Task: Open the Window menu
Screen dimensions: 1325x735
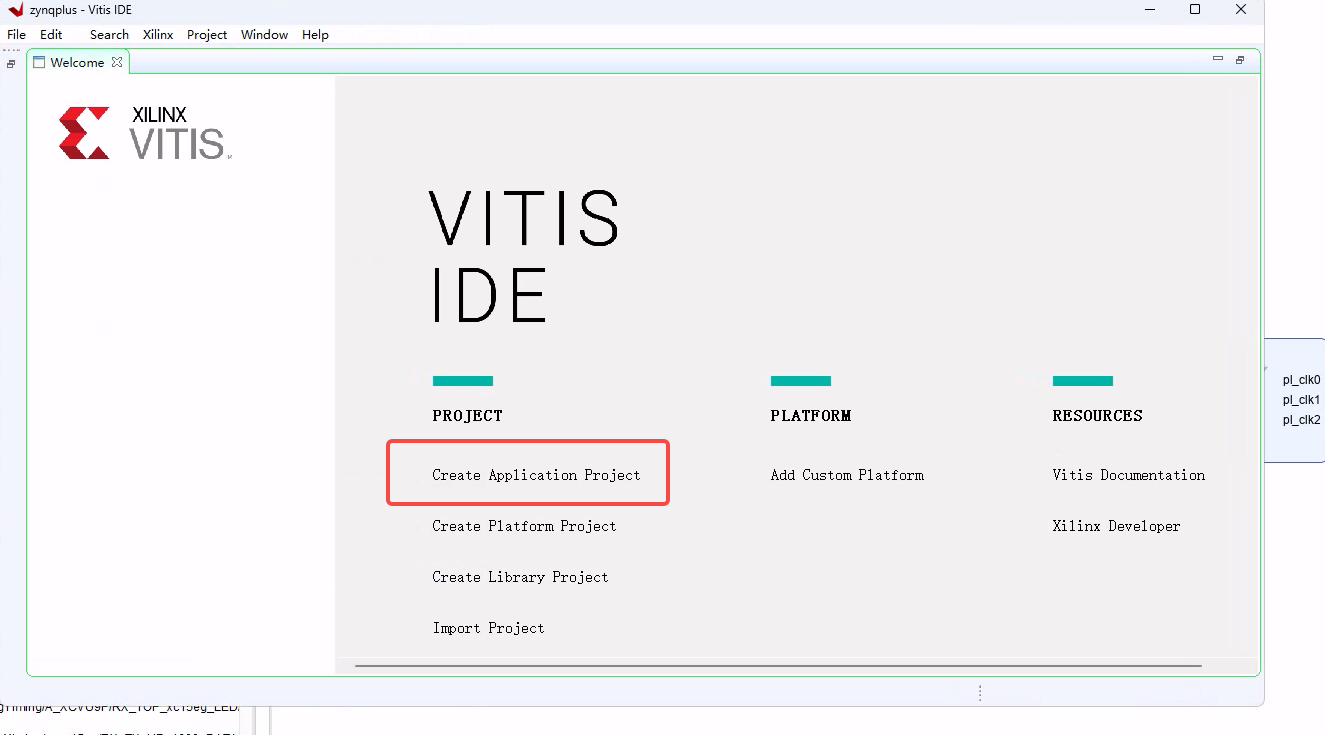Action: [x=264, y=34]
